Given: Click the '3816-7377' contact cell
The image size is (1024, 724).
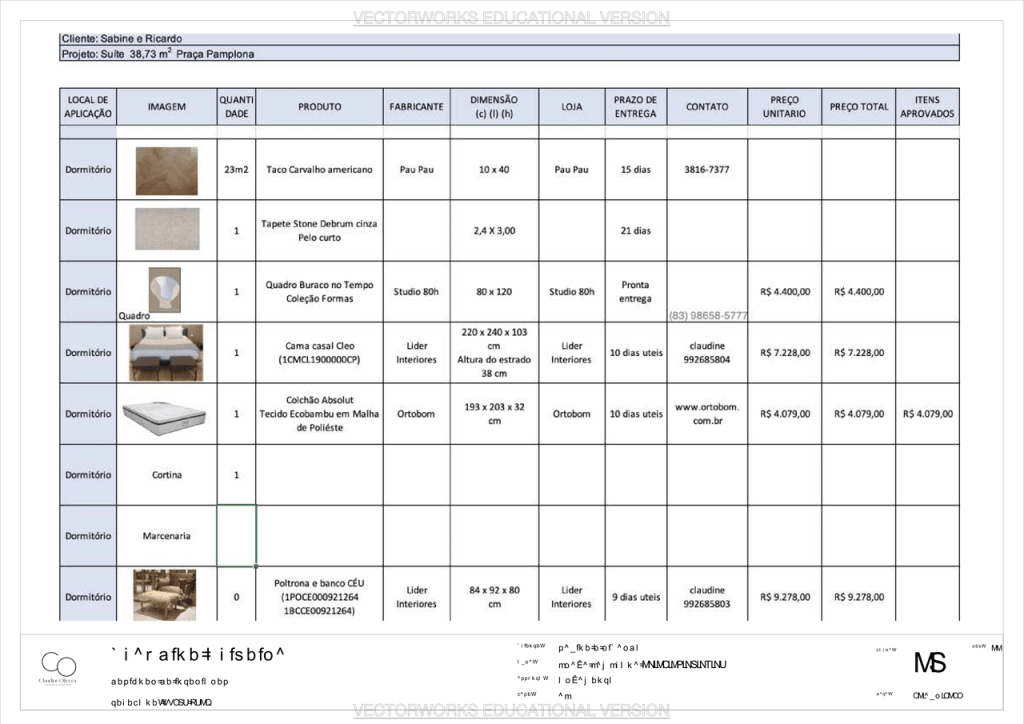Looking at the screenshot, I should [x=707, y=169].
